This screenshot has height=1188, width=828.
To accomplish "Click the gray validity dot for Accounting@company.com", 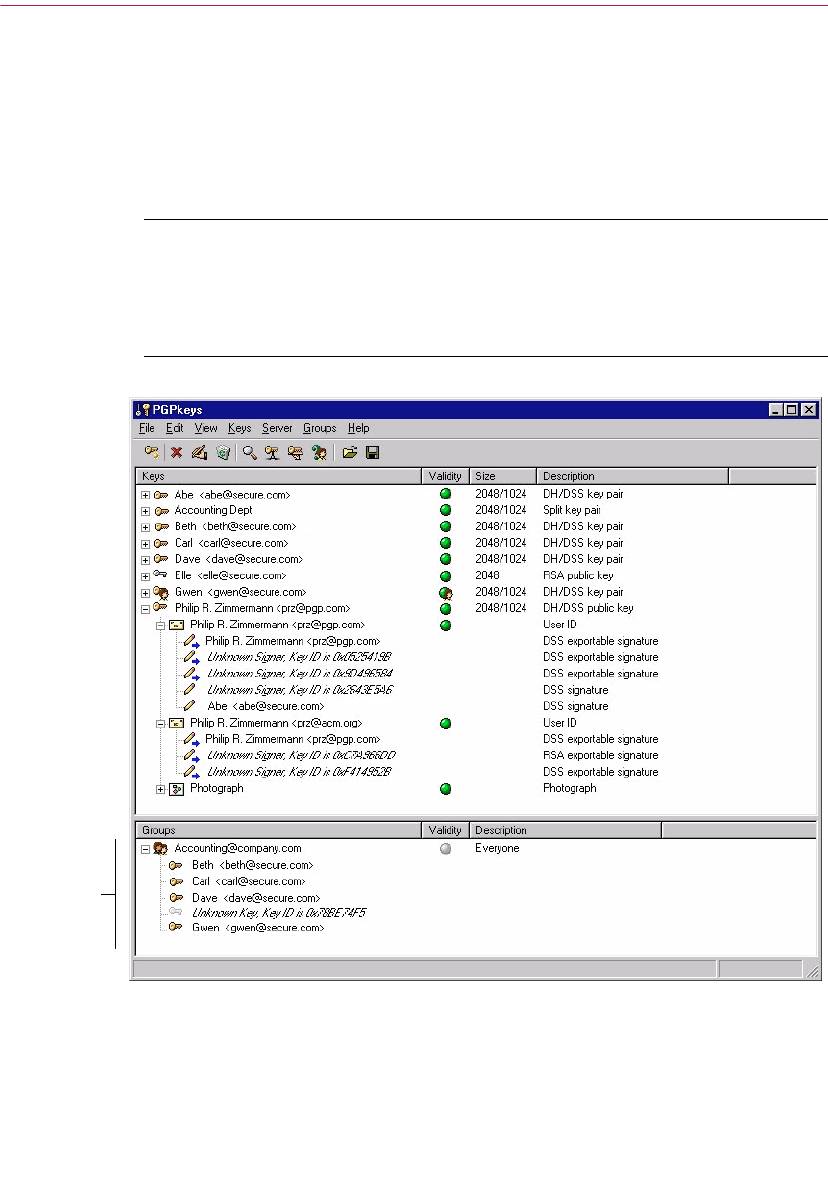I will 445,849.
